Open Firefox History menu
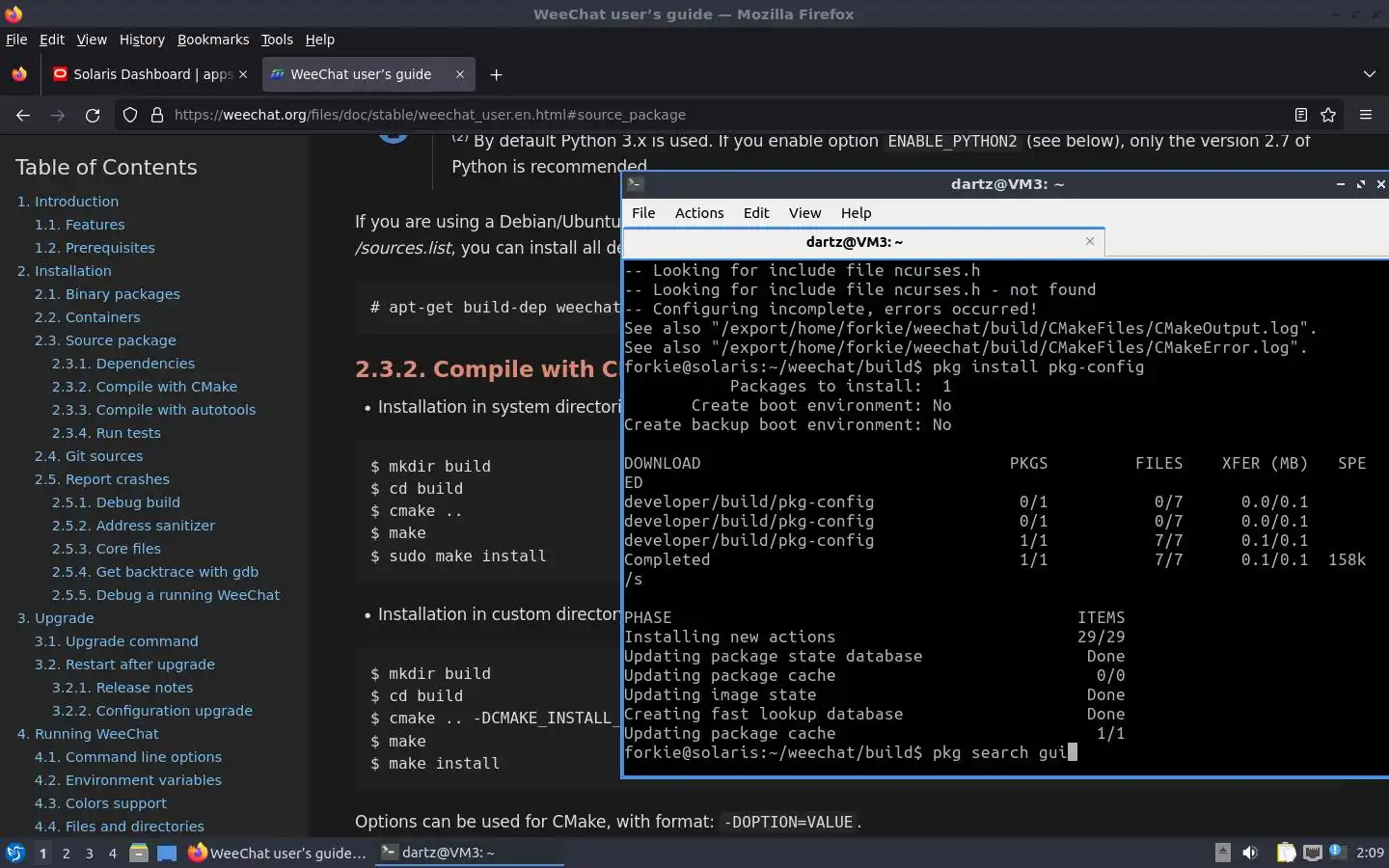Image resolution: width=1389 pixels, height=868 pixels. point(142,40)
